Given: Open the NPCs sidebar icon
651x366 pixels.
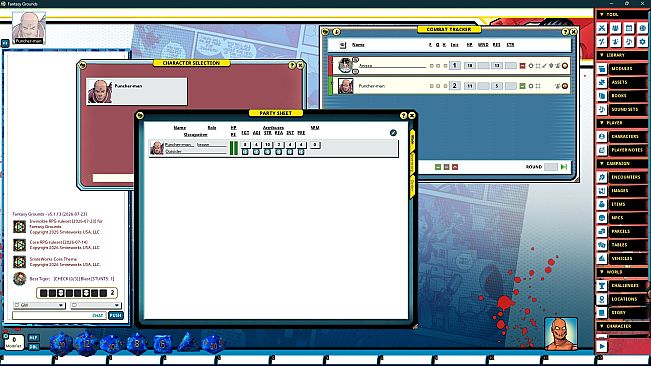Looking at the screenshot, I should (x=602, y=218).
